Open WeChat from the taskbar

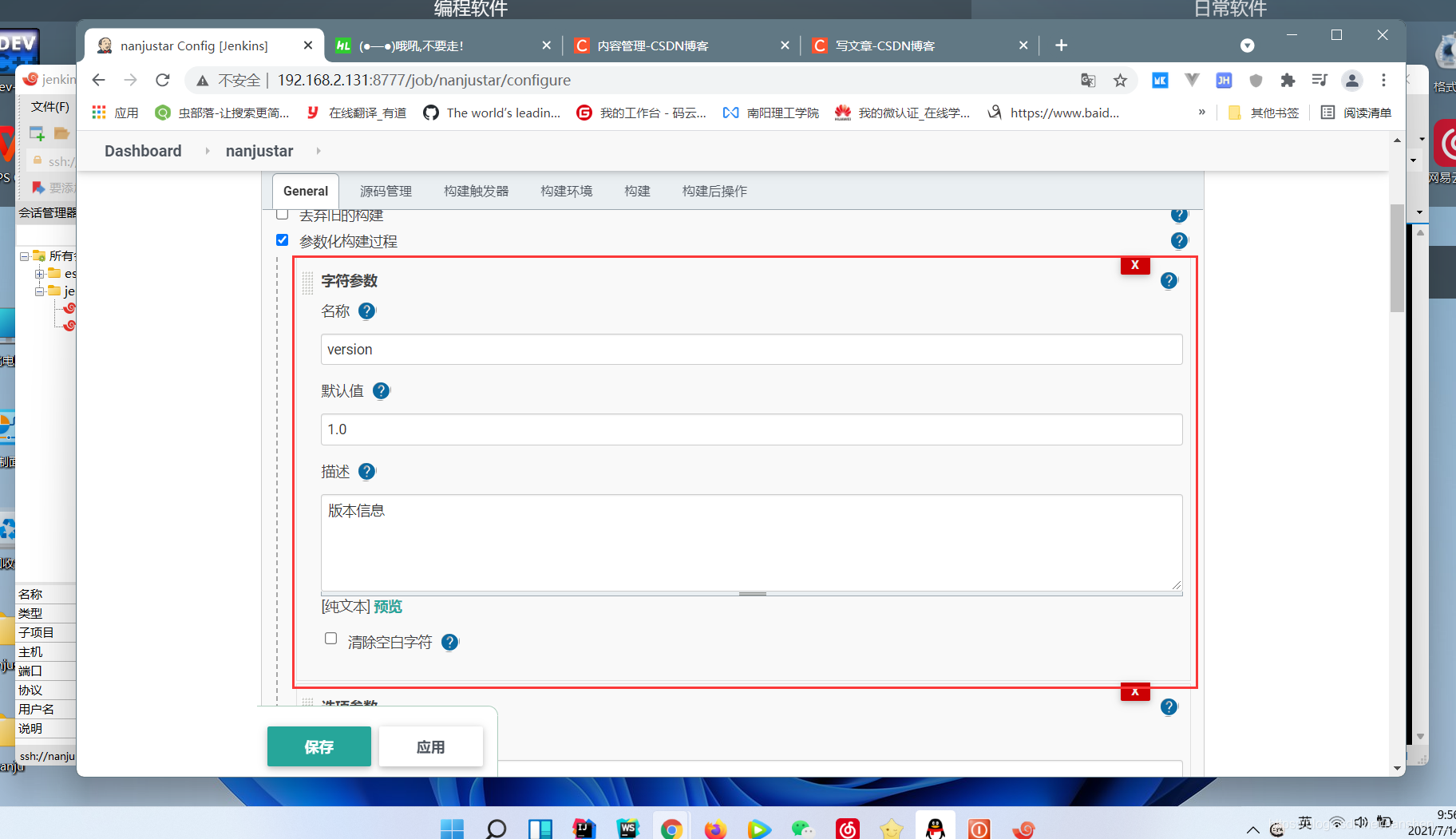[803, 828]
